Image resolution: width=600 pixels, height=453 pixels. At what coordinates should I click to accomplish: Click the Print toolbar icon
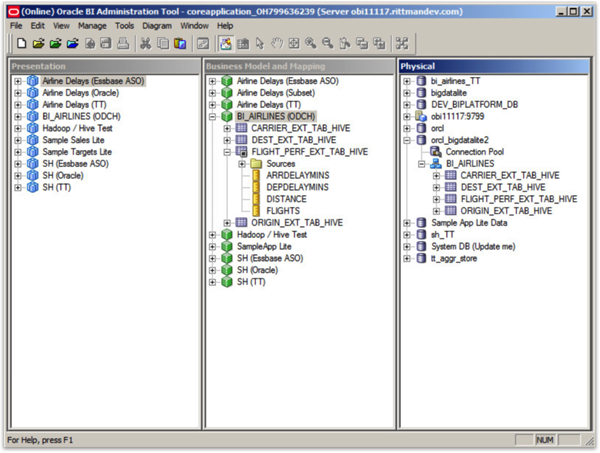(123, 44)
